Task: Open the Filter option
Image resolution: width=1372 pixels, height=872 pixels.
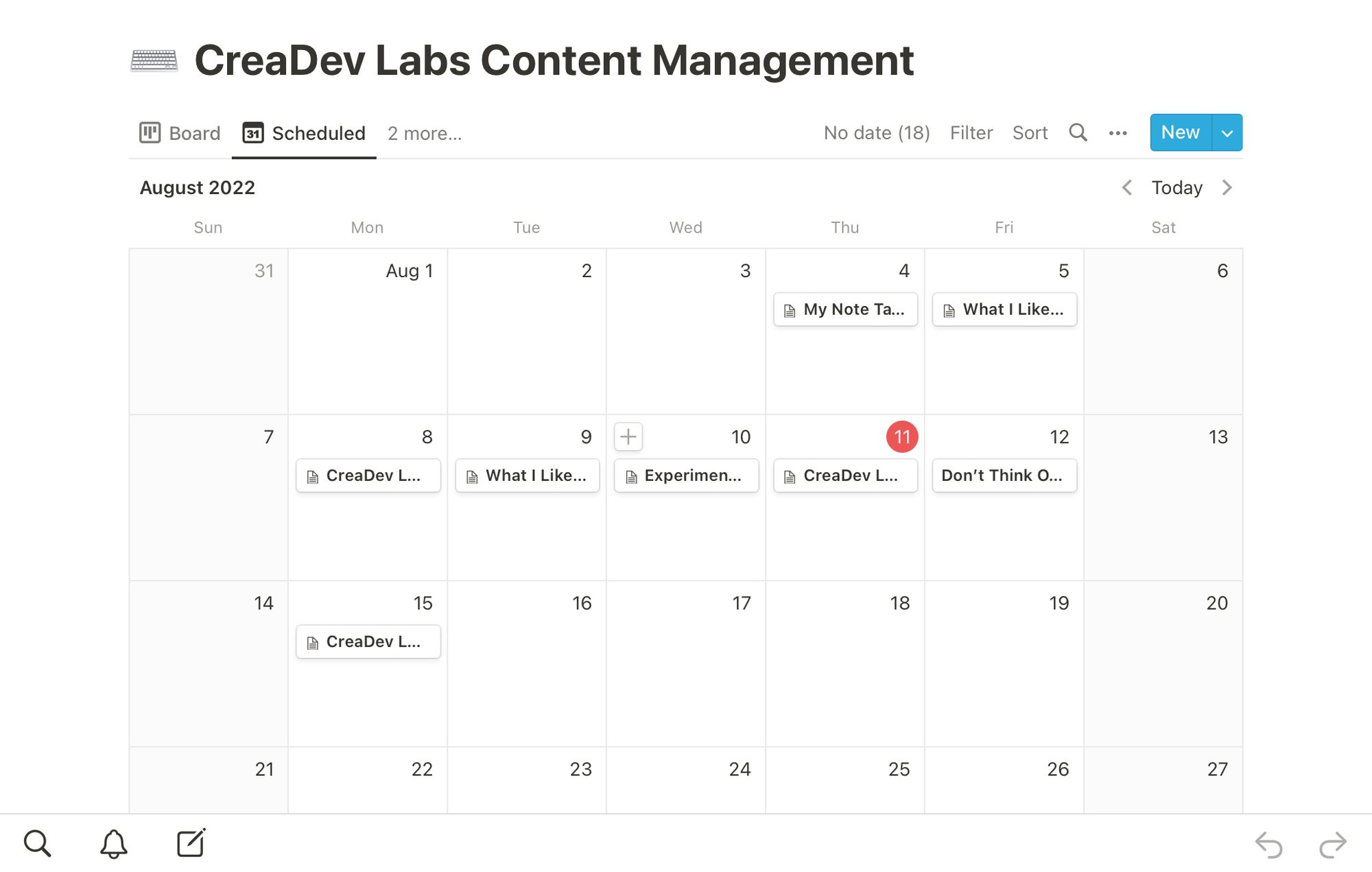Action: [971, 132]
